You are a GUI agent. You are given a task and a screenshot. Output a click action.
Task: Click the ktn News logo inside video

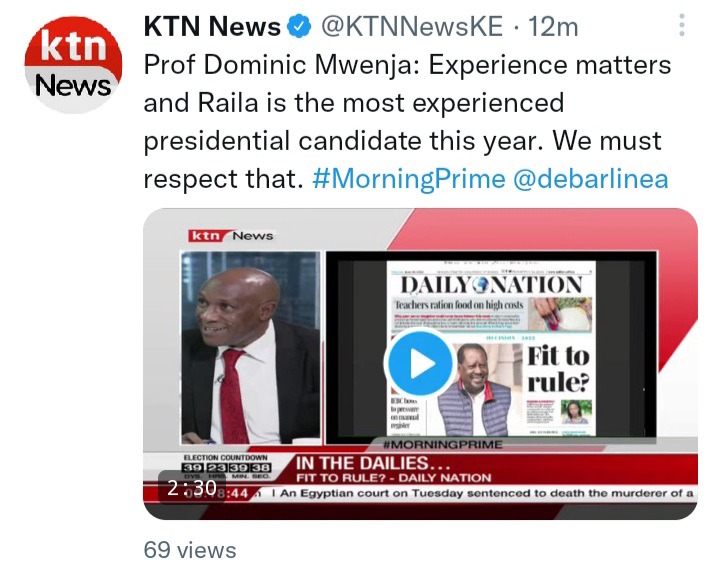coord(231,236)
